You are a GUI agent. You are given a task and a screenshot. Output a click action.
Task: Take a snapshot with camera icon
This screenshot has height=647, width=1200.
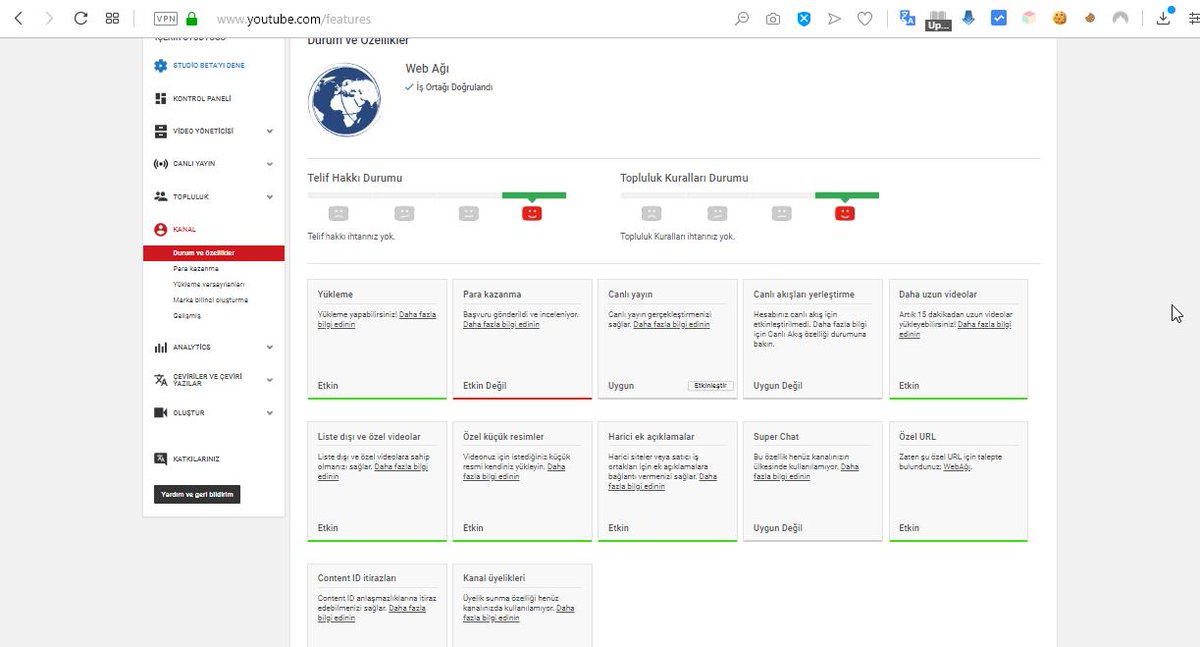773,18
